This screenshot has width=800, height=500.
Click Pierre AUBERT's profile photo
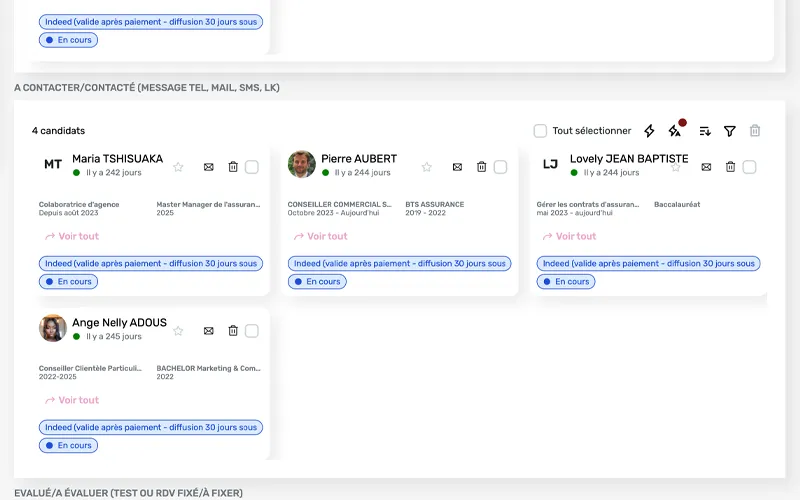pyautogui.click(x=302, y=165)
